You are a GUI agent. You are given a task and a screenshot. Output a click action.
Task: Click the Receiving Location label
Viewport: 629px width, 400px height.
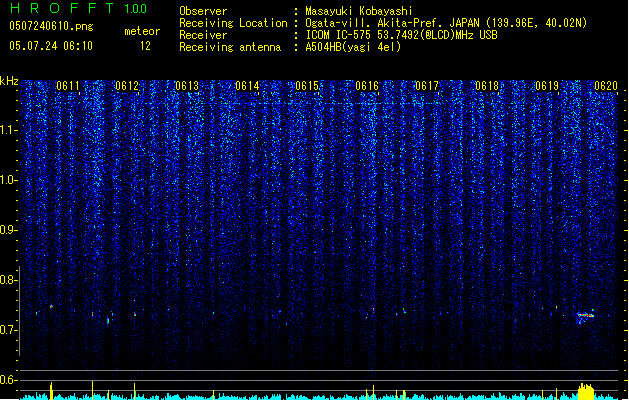coord(233,23)
